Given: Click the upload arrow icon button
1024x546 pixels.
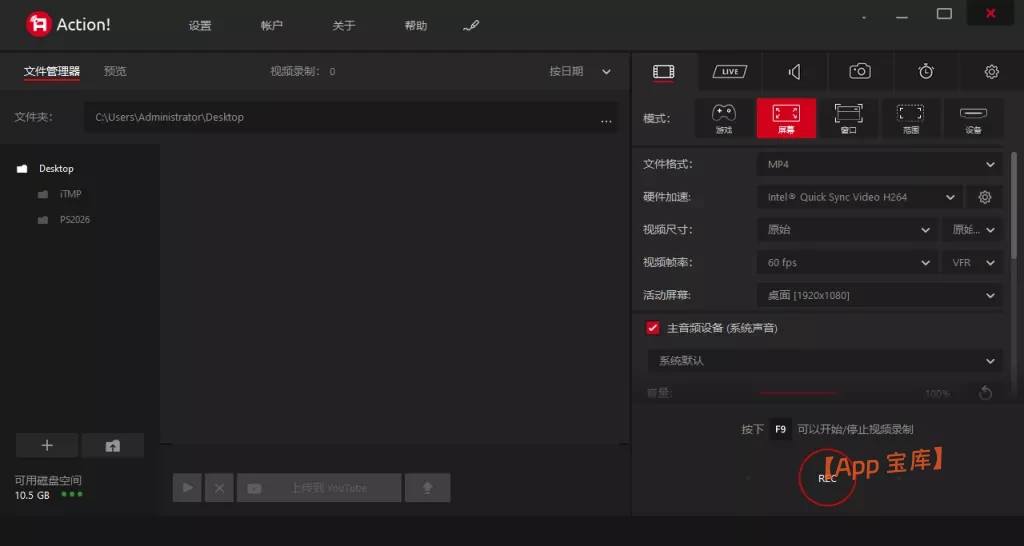Looking at the screenshot, I should tap(428, 488).
